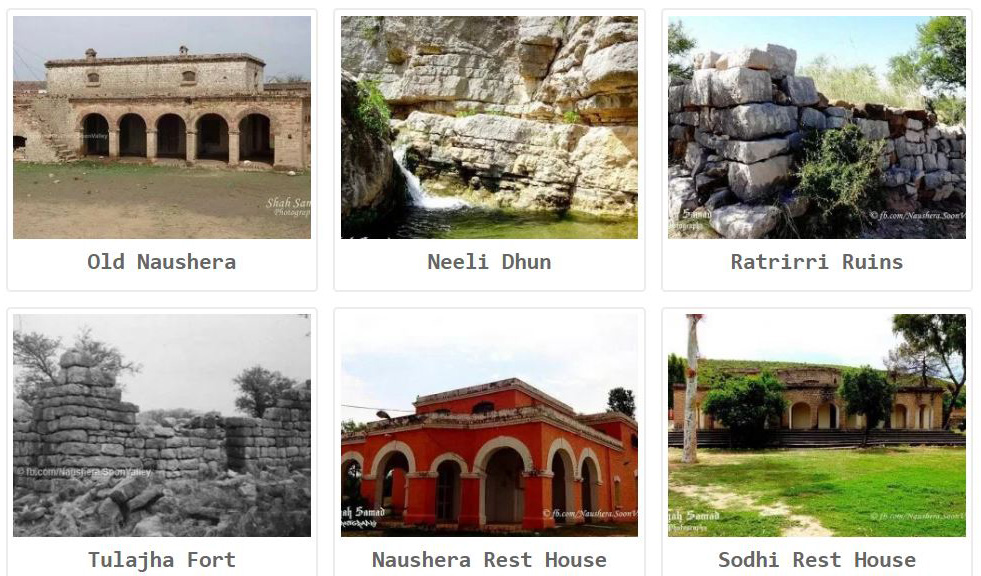The image size is (981, 576).
Task: Open the Neeli Dhun waterfall photo
Action: [x=489, y=127]
